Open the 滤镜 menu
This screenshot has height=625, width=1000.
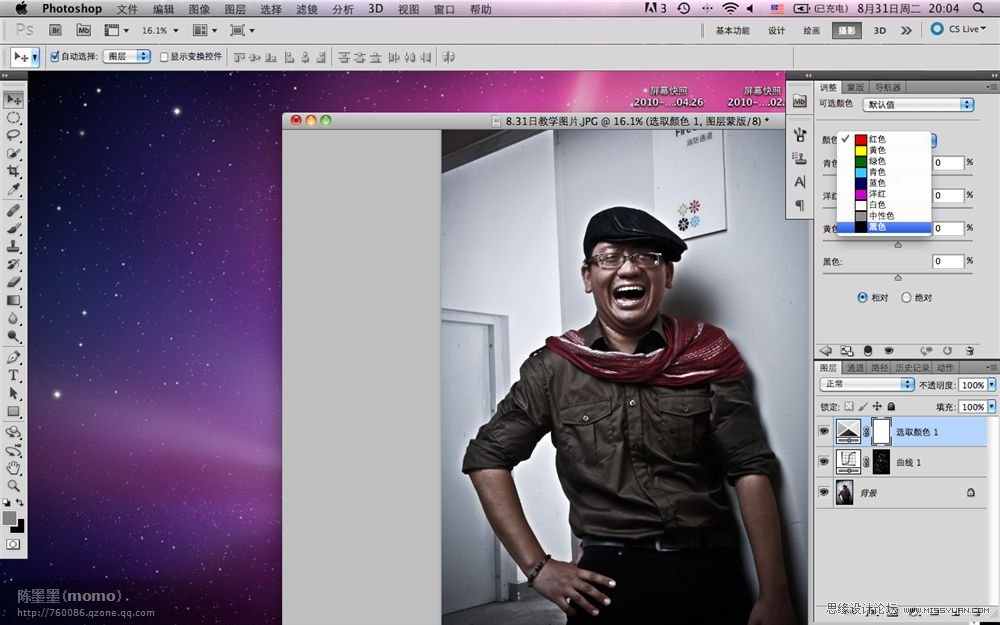point(307,9)
